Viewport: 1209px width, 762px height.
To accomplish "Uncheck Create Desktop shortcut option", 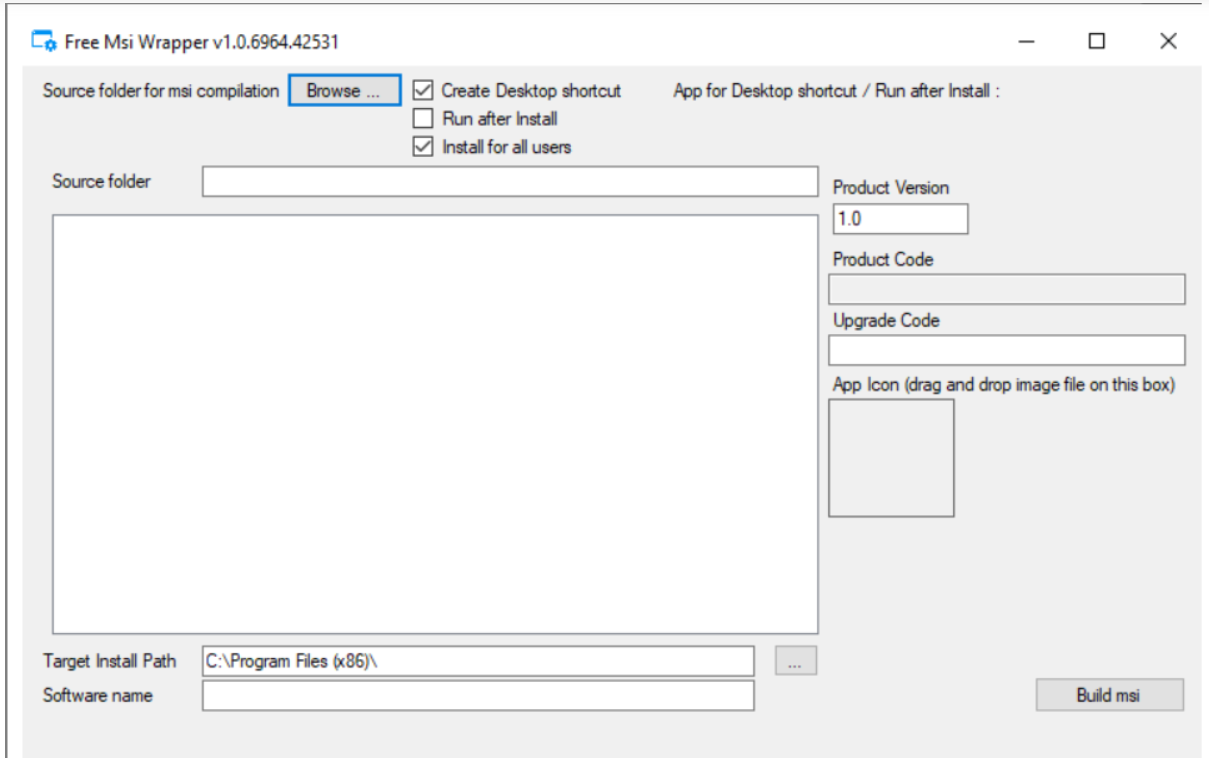I will coord(423,90).
